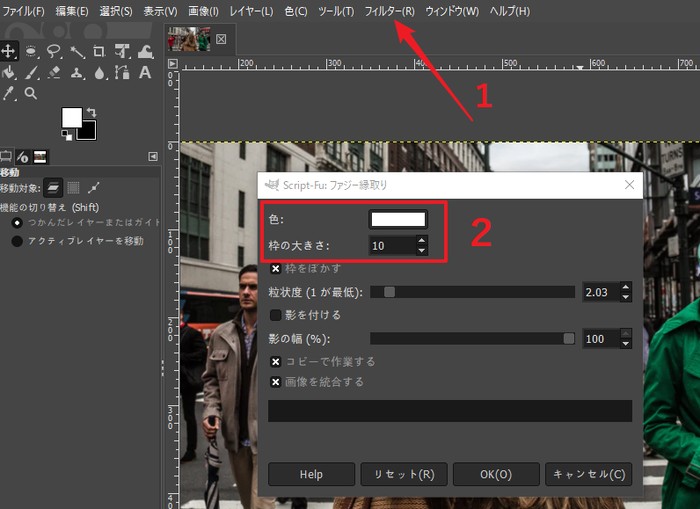Select the Clone stamp tool
The width and height of the screenshot is (700, 509).
pyautogui.click(x=77, y=72)
